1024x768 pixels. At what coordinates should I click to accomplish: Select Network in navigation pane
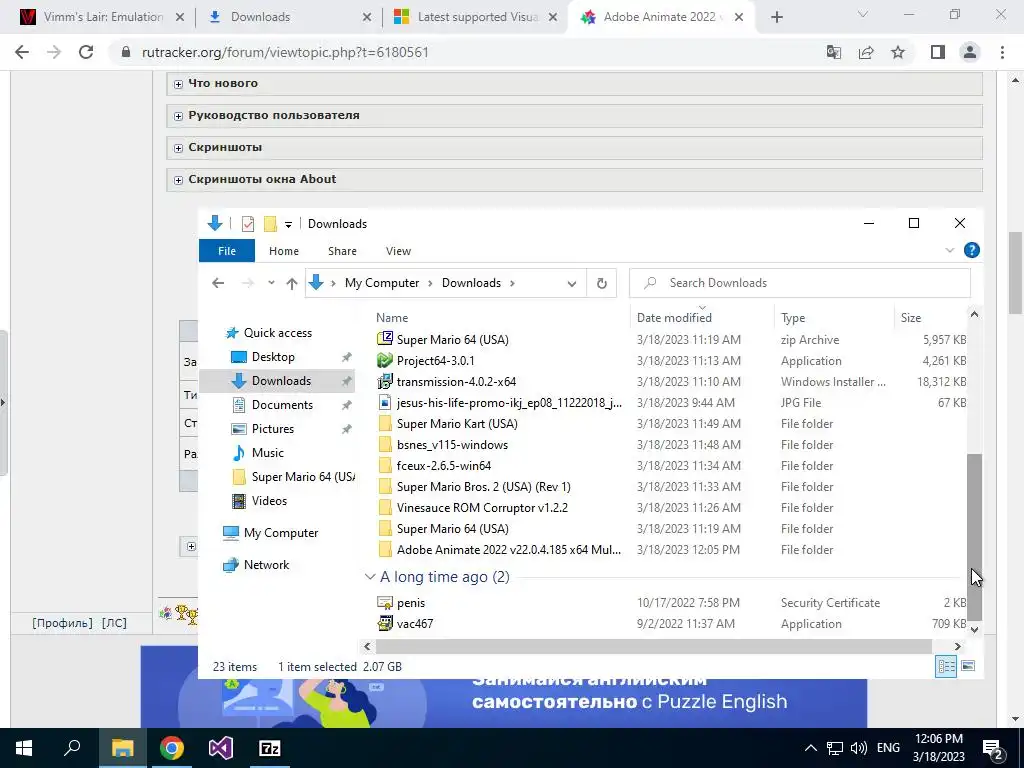(266, 565)
